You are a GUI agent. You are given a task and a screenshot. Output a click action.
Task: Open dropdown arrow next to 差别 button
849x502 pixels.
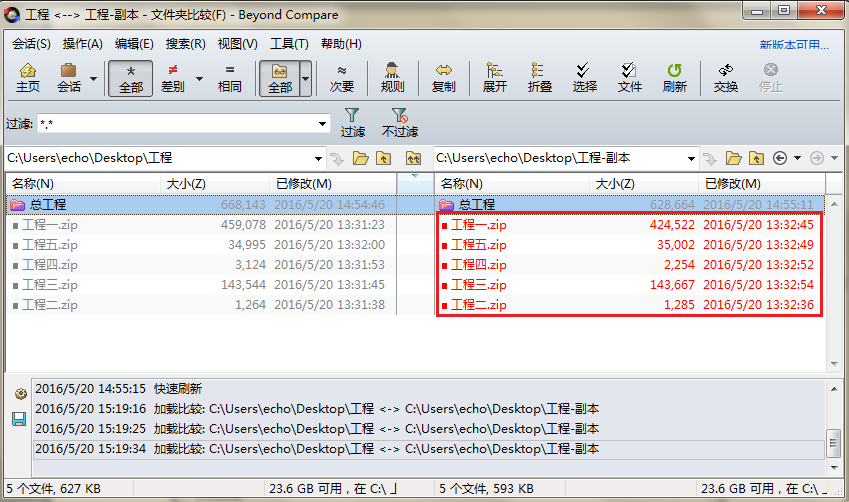(x=199, y=79)
